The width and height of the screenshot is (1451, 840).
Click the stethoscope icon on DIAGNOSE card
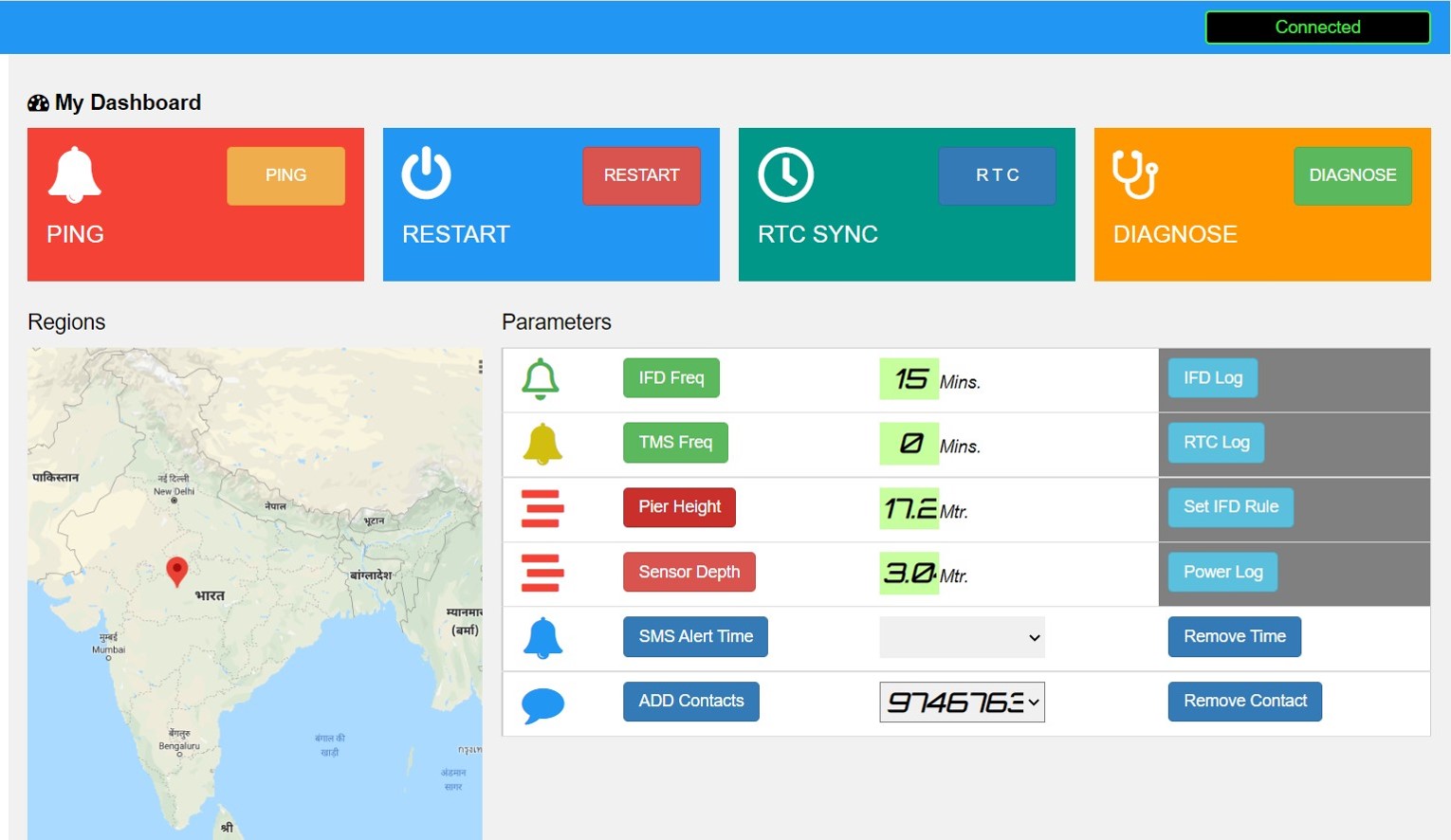coord(1135,174)
